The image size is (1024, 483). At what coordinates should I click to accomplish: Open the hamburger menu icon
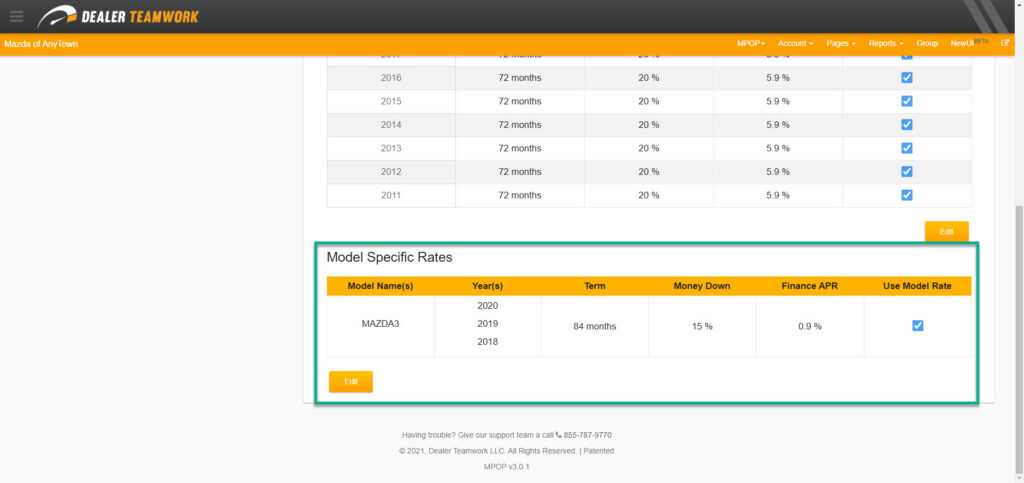pyautogui.click(x=16, y=16)
